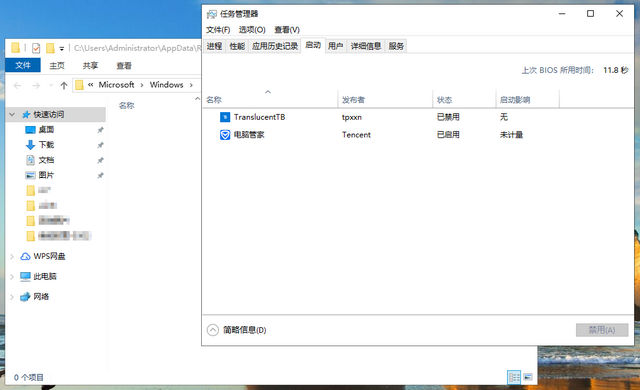
Task: Switch to the 用户 tab
Action: pyautogui.click(x=336, y=46)
